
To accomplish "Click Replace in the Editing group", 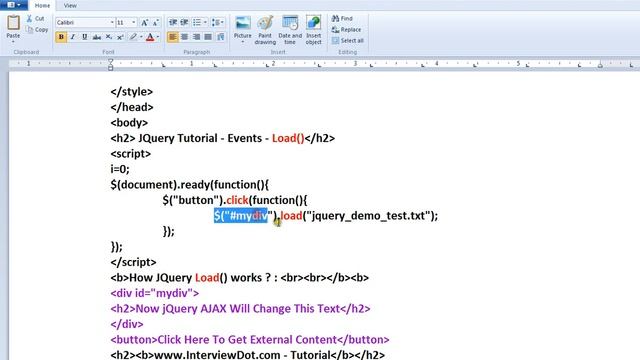I will pyautogui.click(x=346, y=30).
